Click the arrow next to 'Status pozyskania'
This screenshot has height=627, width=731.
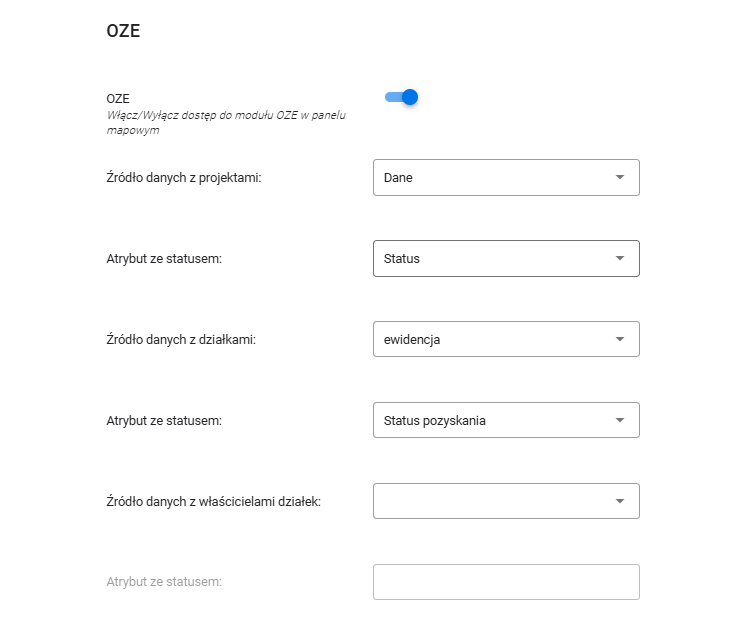(620, 420)
